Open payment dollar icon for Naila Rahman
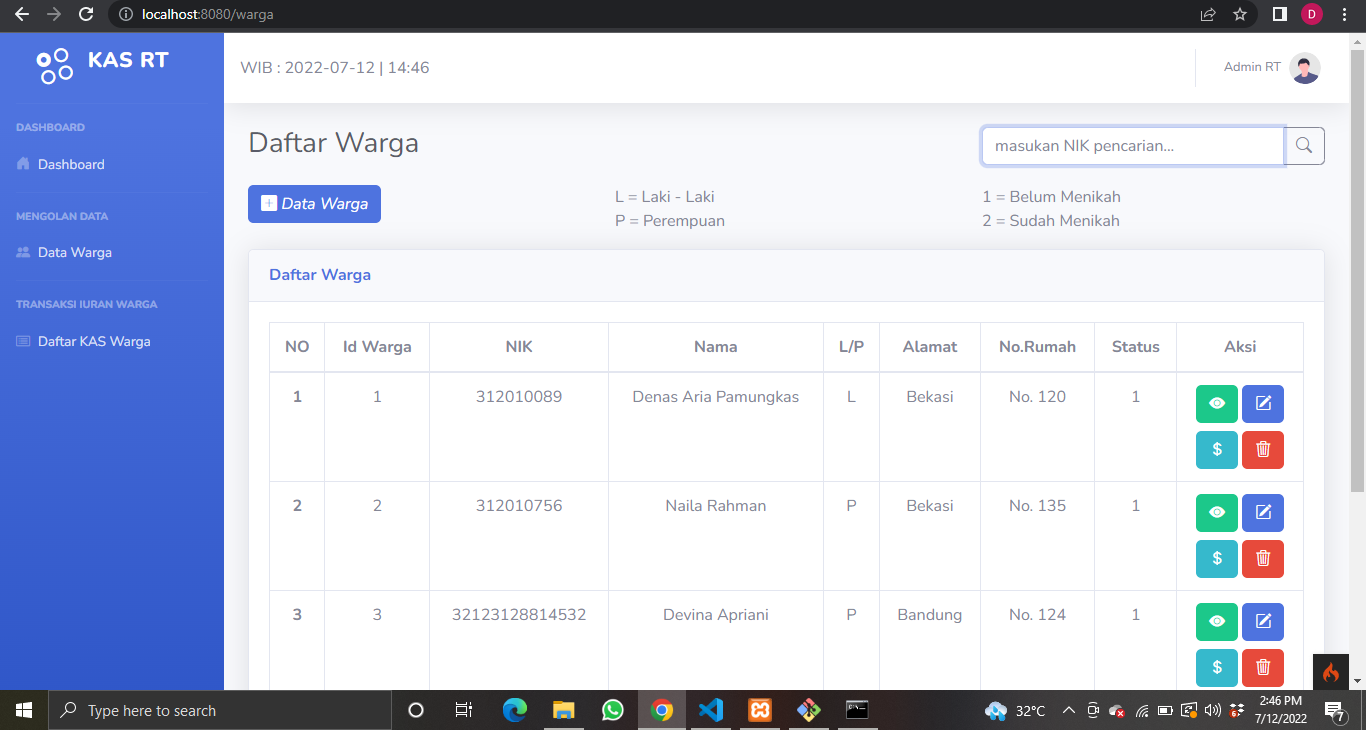Image resolution: width=1366 pixels, height=730 pixels. pos(1216,558)
